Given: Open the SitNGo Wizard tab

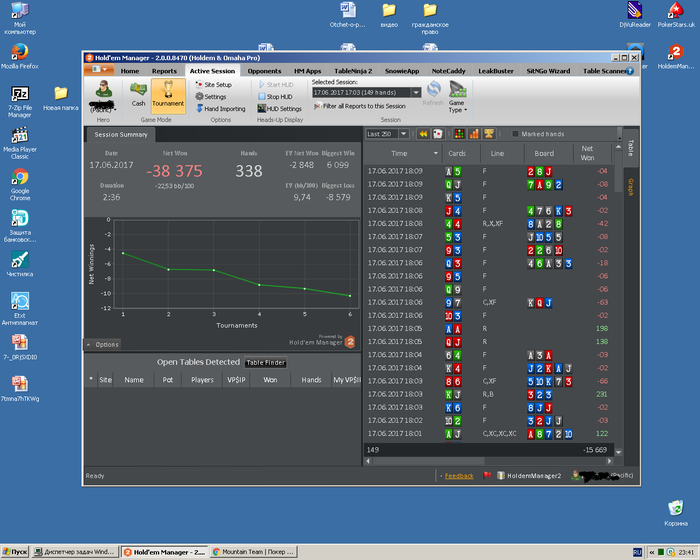Looking at the screenshot, I should tap(548, 71).
